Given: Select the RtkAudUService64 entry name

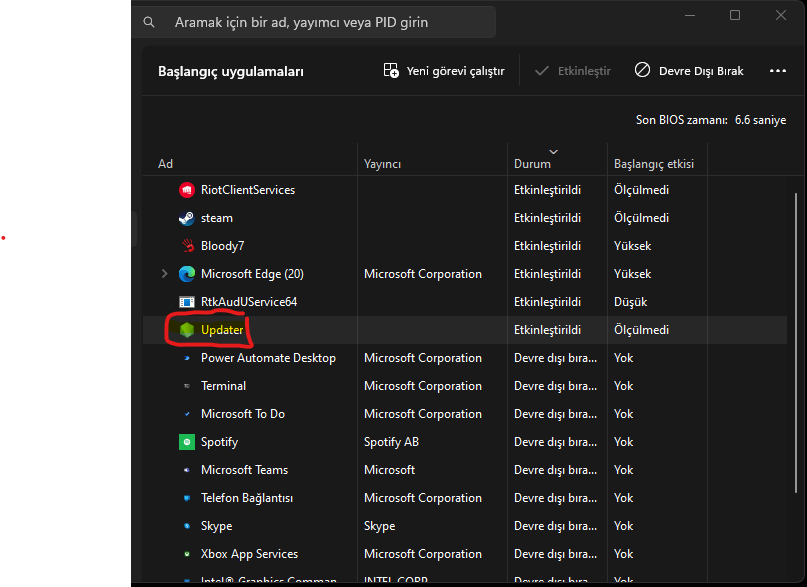Looking at the screenshot, I should 249,302.
